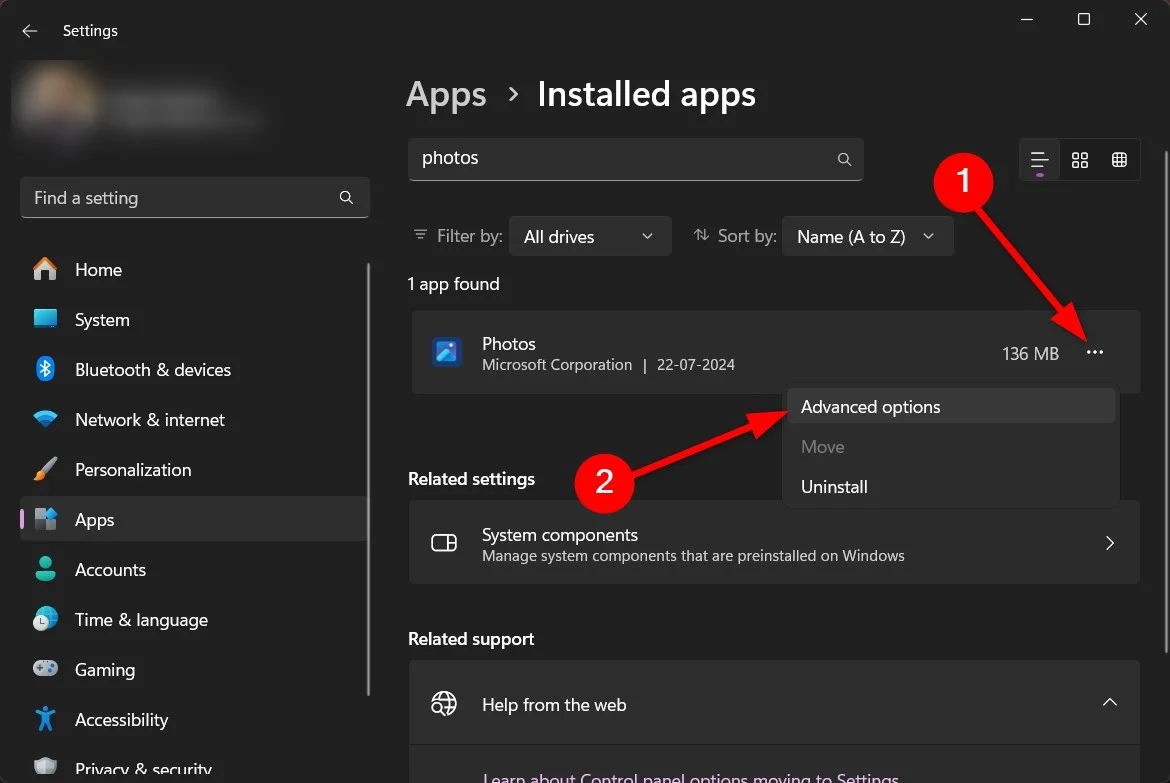This screenshot has width=1170, height=783.
Task: Click the photos app search field
Action: pos(636,159)
